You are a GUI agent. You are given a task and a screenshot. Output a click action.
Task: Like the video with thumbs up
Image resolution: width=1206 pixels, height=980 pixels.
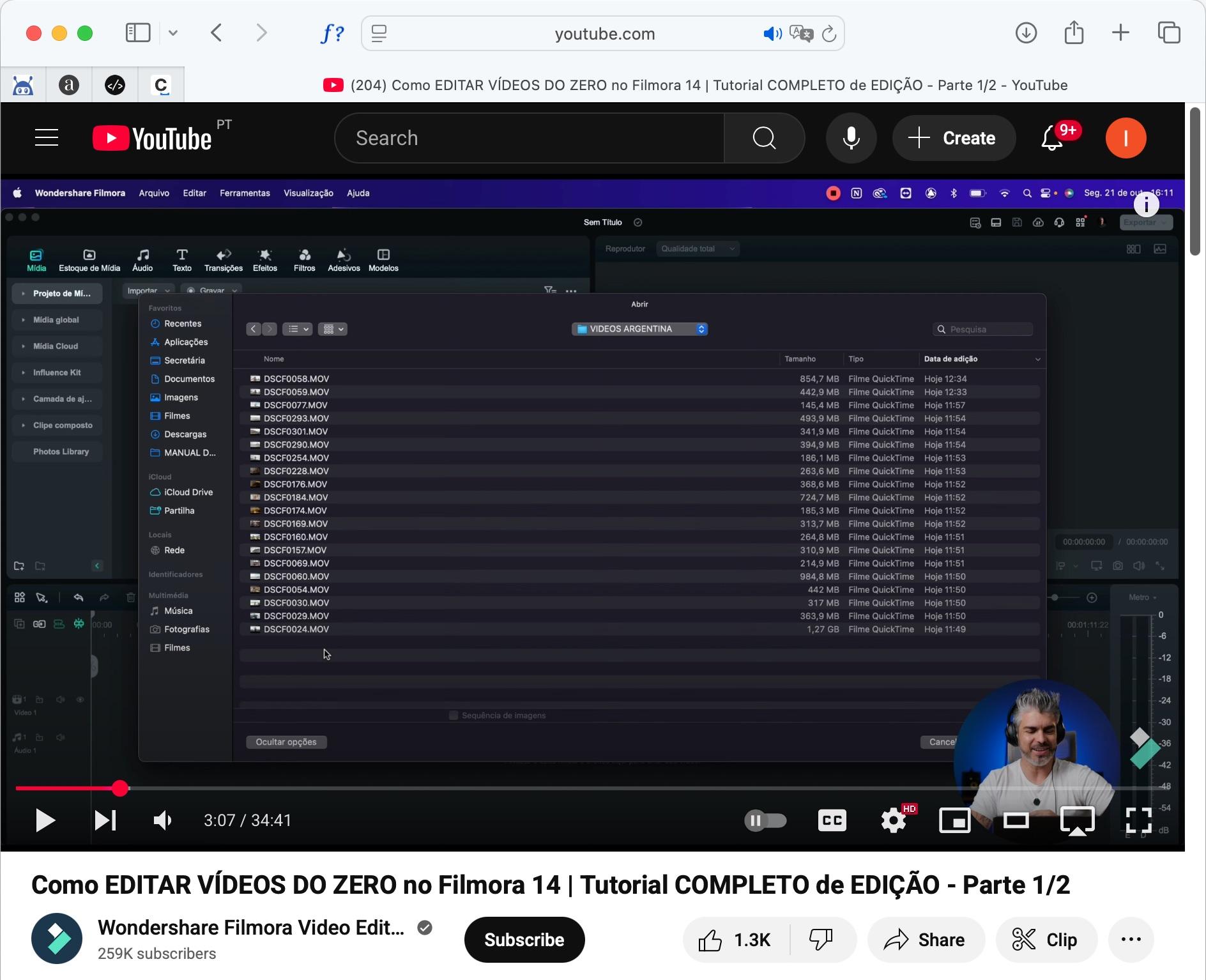[x=736, y=940]
